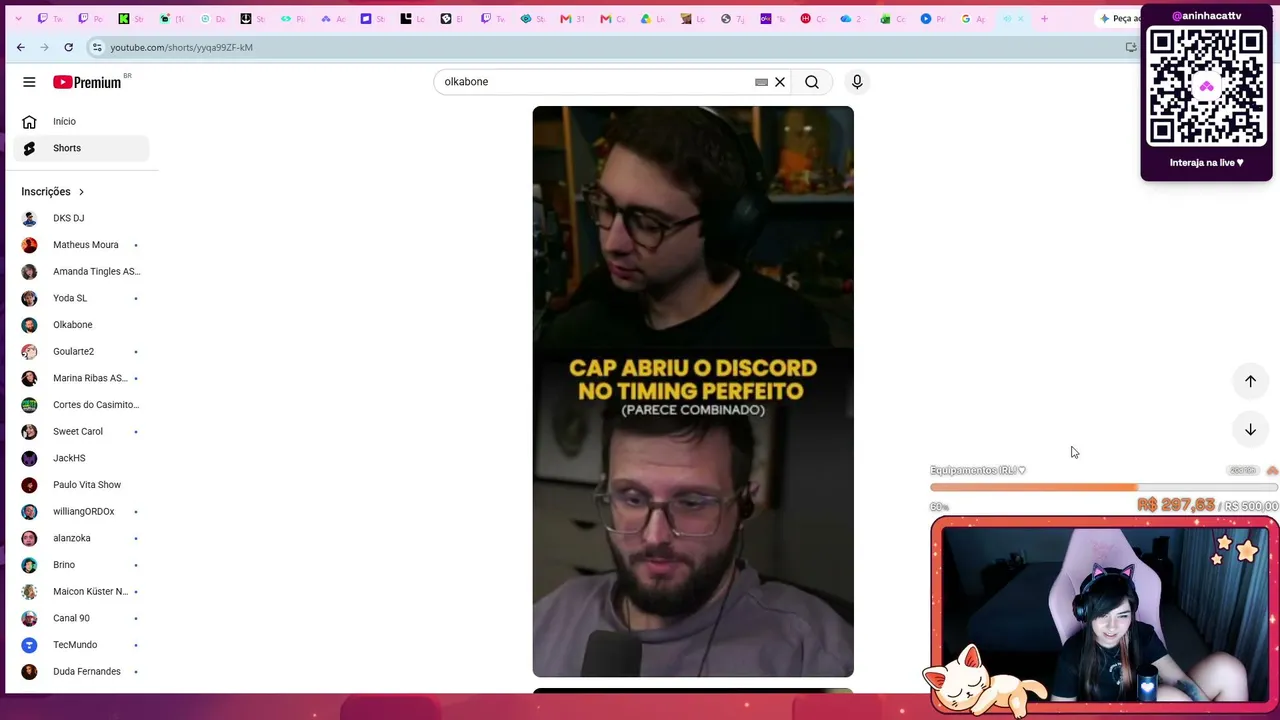Open JackHS channel
1280x720 pixels.
(x=82, y=458)
